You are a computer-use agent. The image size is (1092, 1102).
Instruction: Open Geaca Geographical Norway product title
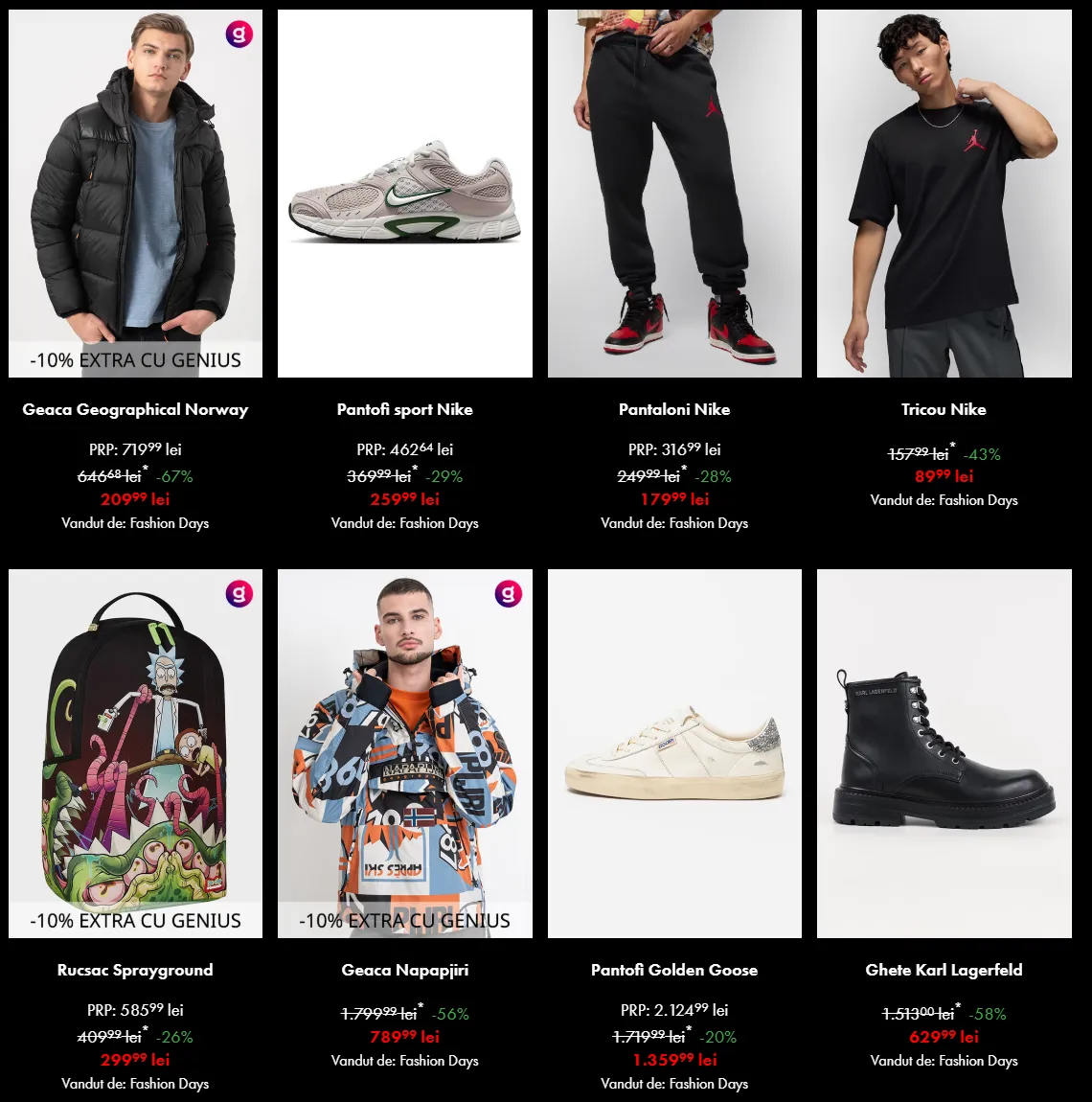pos(135,409)
